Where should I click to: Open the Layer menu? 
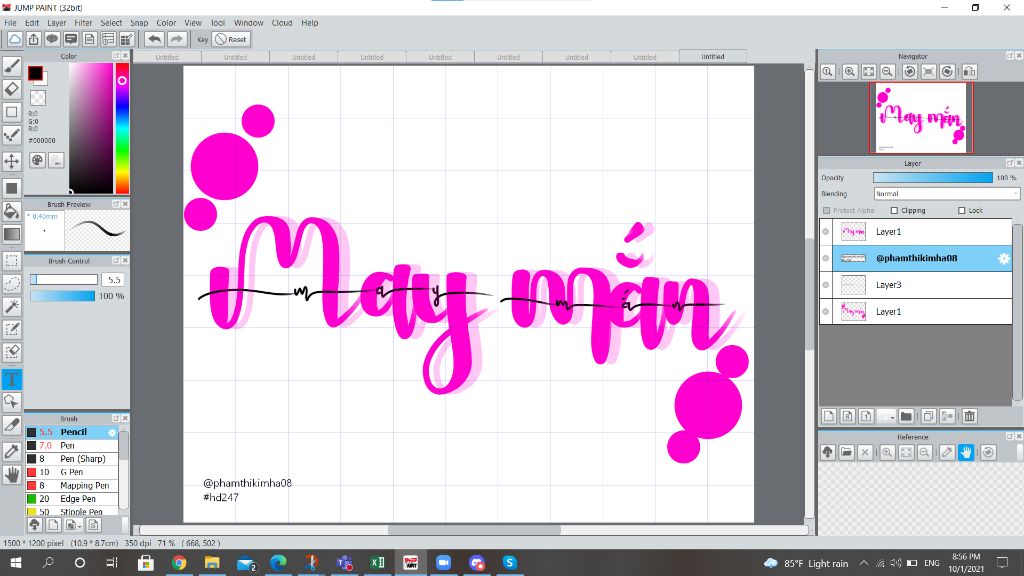[x=57, y=23]
